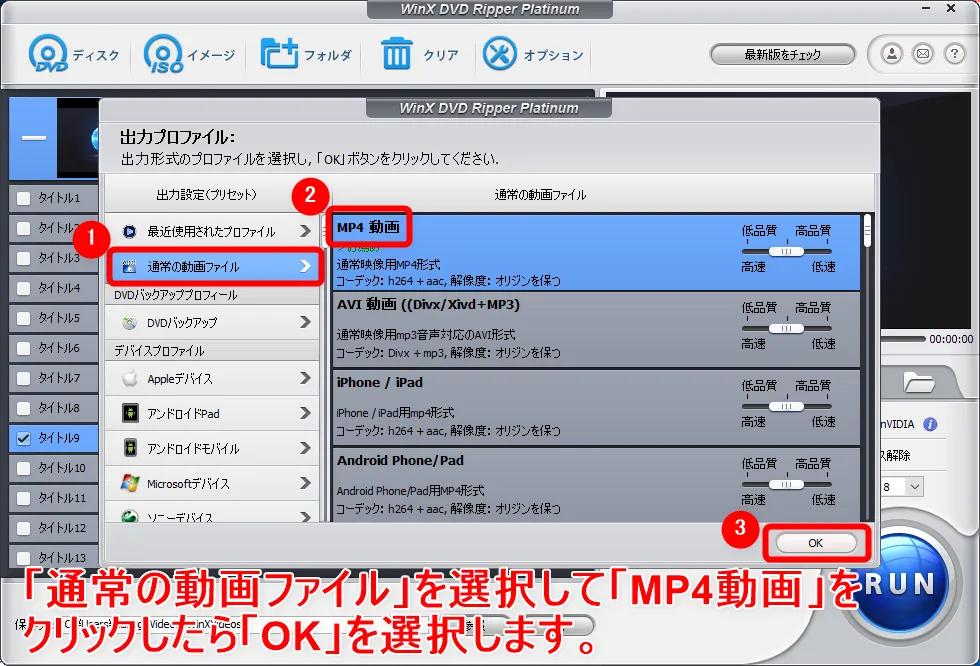The image size is (980, 666).
Task: Expand 通常の動画ファイル arrow
Action: (x=305, y=266)
